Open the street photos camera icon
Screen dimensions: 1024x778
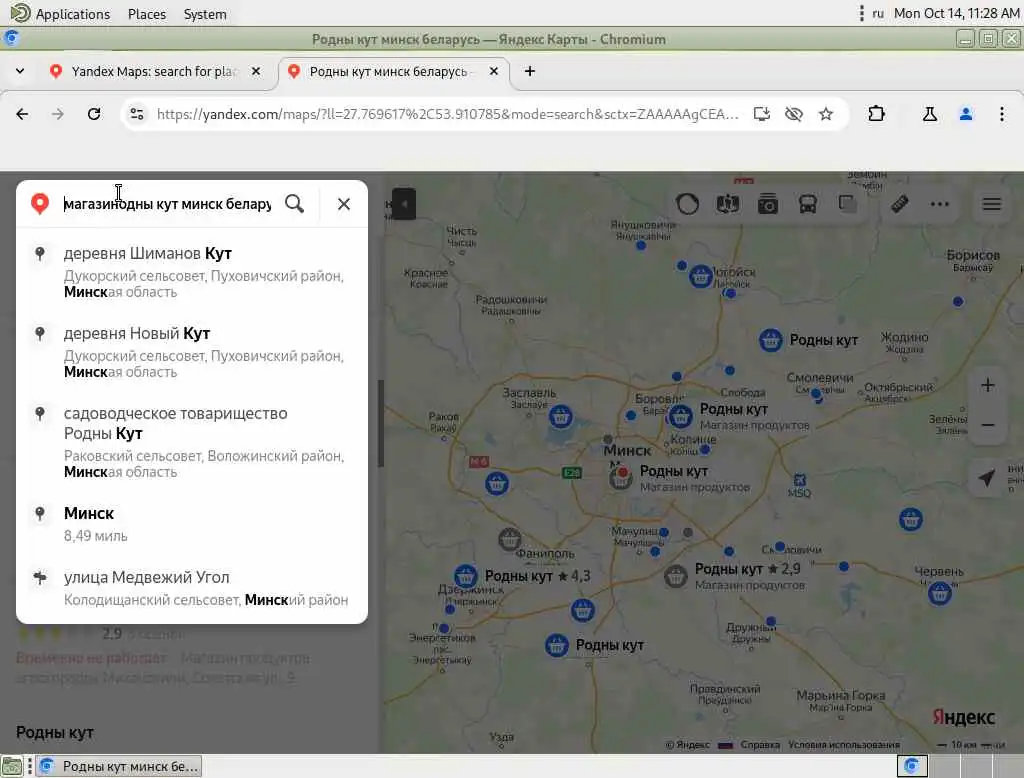767,204
